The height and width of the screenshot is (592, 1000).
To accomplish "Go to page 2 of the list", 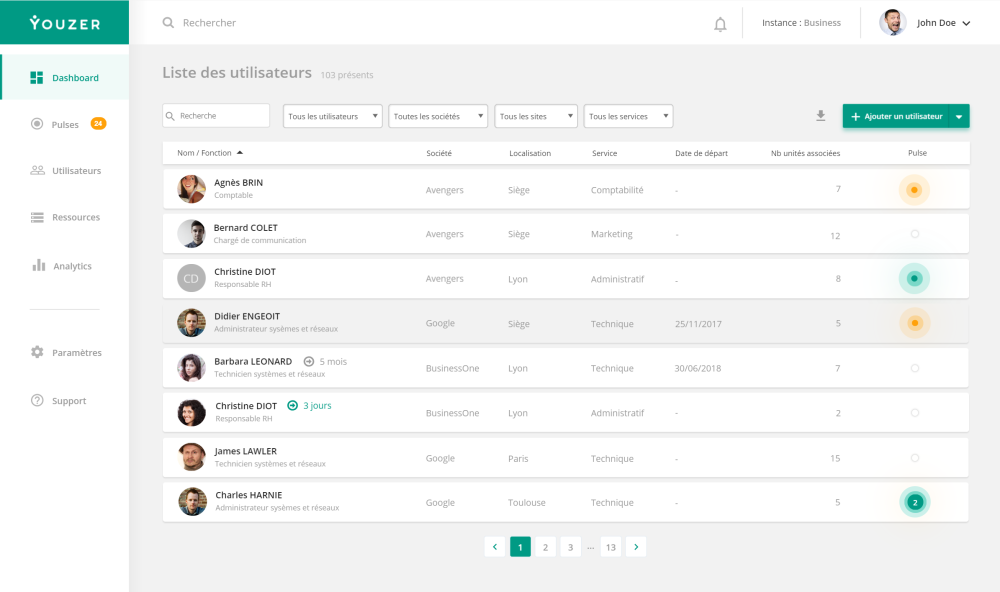I will 545,546.
